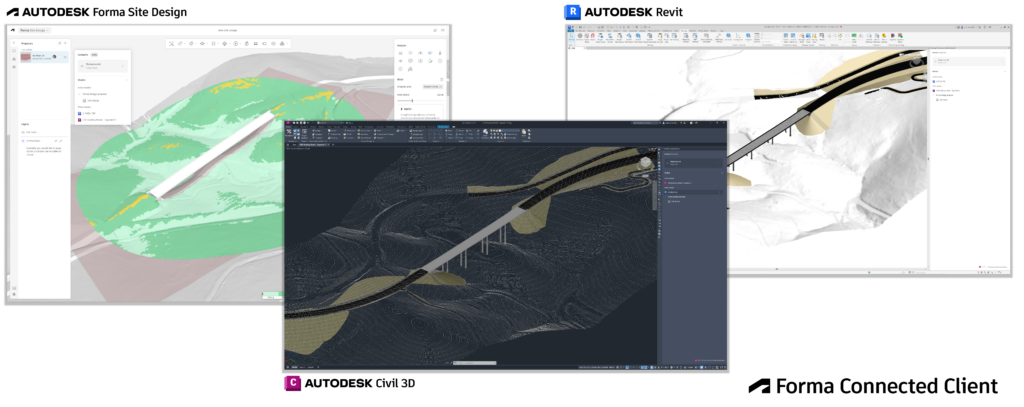Open the proposal card in Civil 3D's Forma panel
Viewport: 1024px width, 407px height.
(x=693, y=163)
